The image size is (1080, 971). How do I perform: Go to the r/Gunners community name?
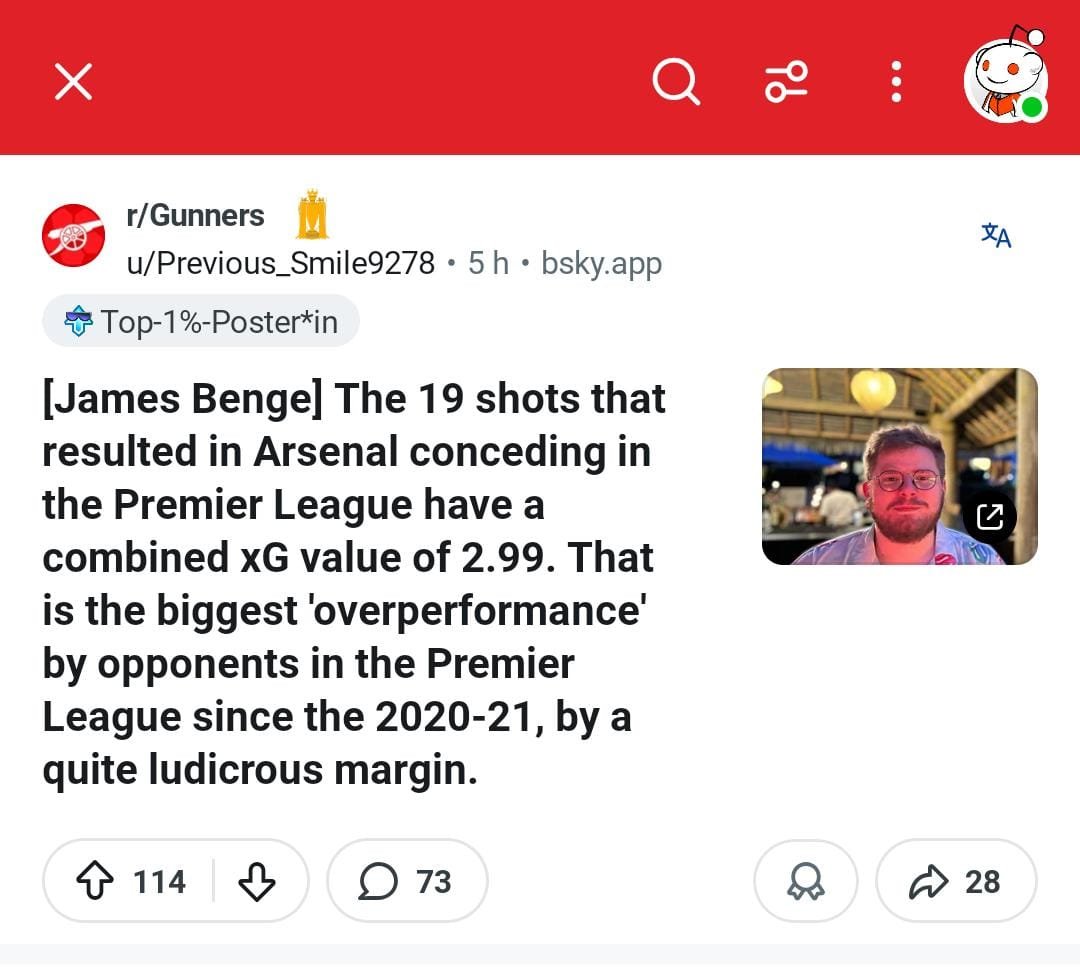coord(195,215)
